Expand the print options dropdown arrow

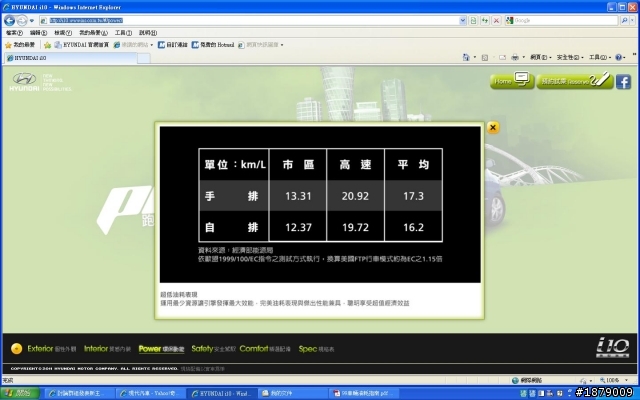pyautogui.click(x=524, y=58)
